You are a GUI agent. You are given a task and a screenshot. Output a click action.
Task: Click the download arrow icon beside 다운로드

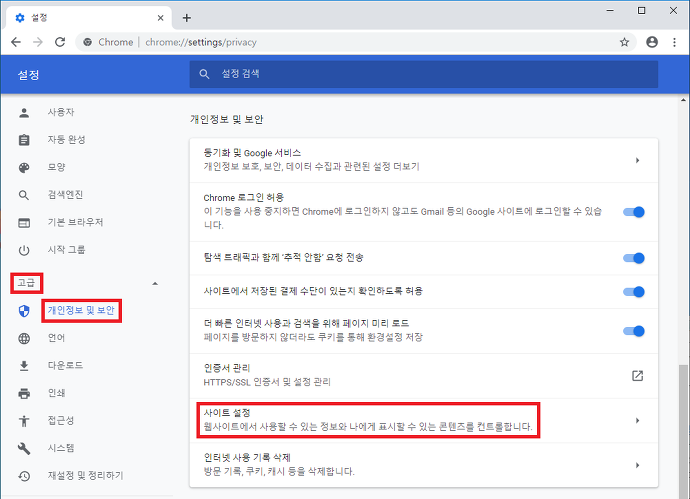point(24,366)
